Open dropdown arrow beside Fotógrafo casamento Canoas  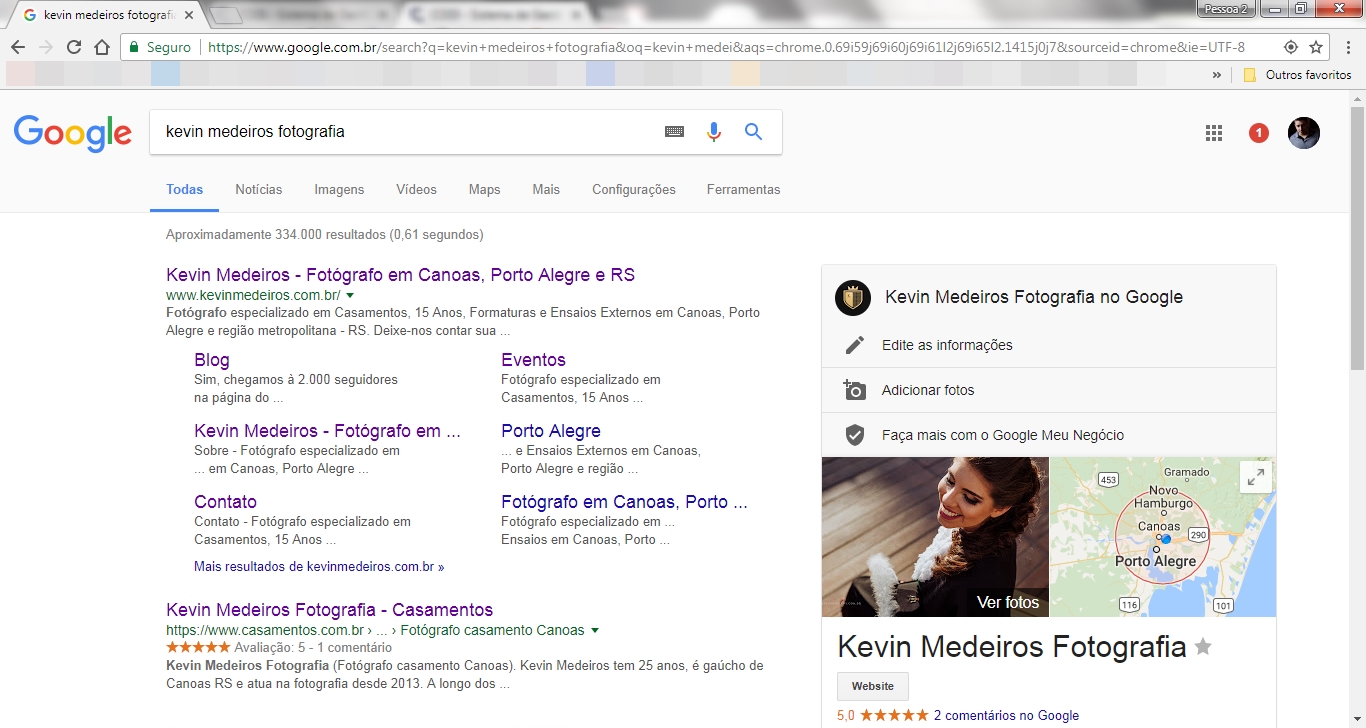(595, 631)
